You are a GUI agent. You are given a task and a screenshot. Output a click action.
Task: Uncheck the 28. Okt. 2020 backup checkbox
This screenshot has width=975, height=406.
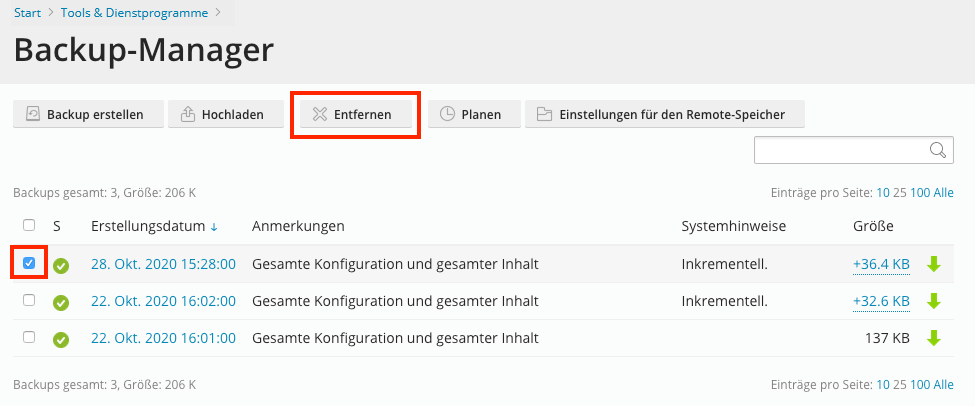coord(29,263)
